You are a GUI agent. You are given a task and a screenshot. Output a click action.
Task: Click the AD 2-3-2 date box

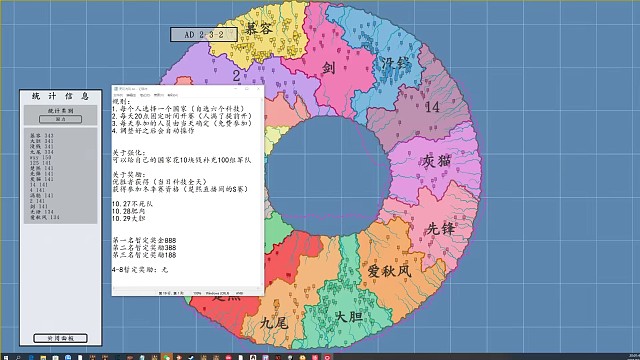[x=204, y=35]
